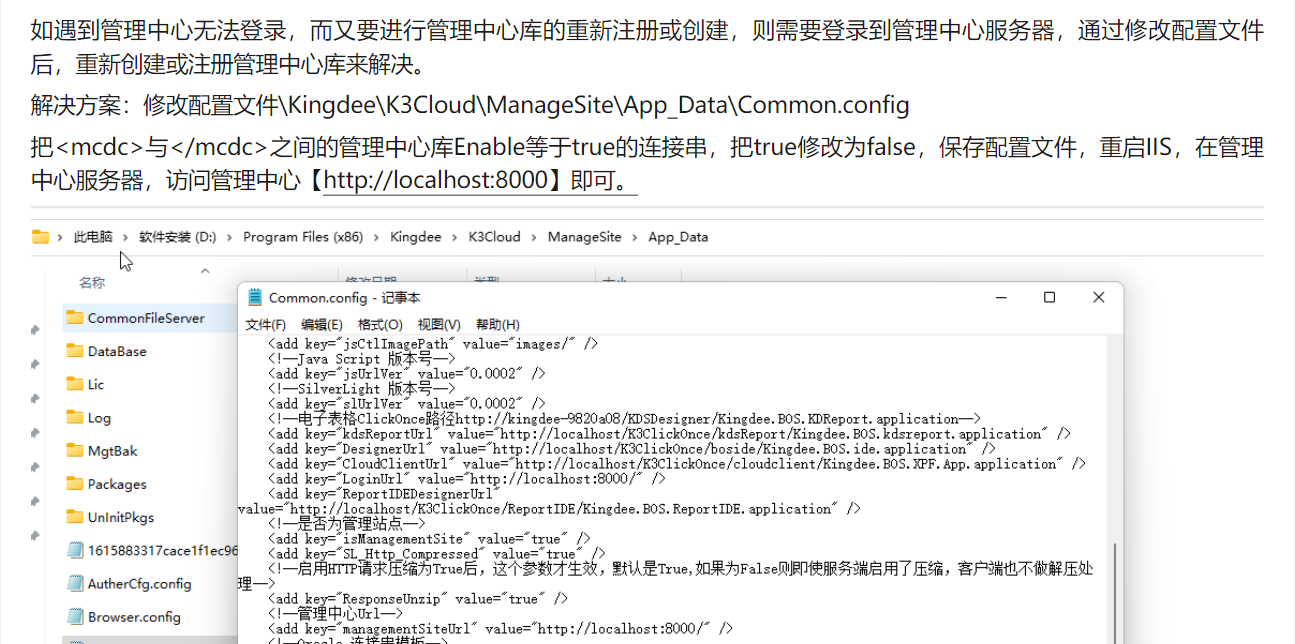Click the isManagementSite line in Notepad
Image resolution: width=1295 pixels, height=644 pixels.
click(429, 539)
